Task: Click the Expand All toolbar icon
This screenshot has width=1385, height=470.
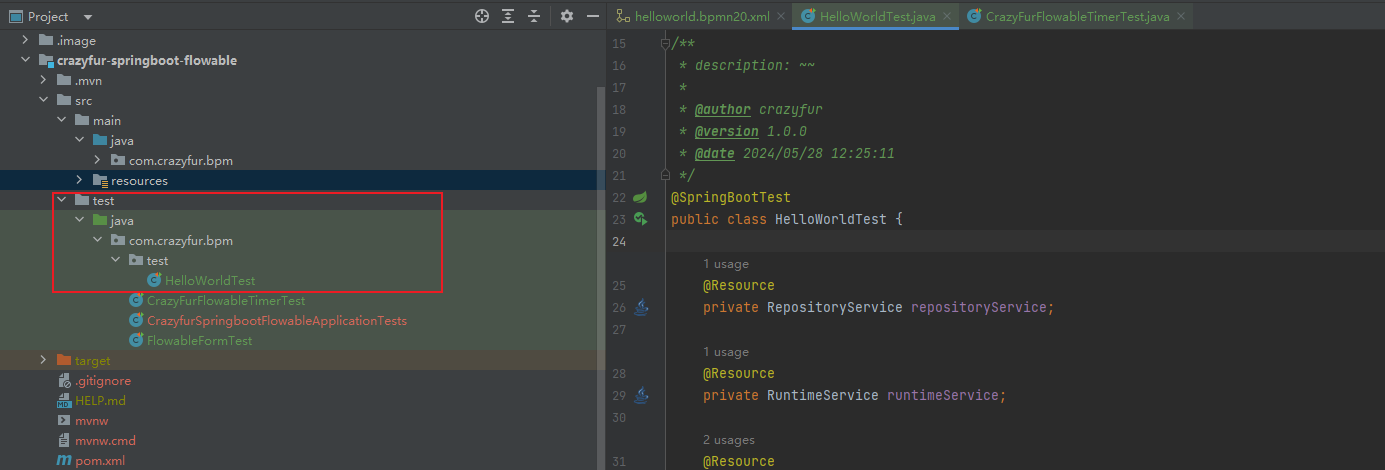Action: pyautogui.click(x=509, y=16)
